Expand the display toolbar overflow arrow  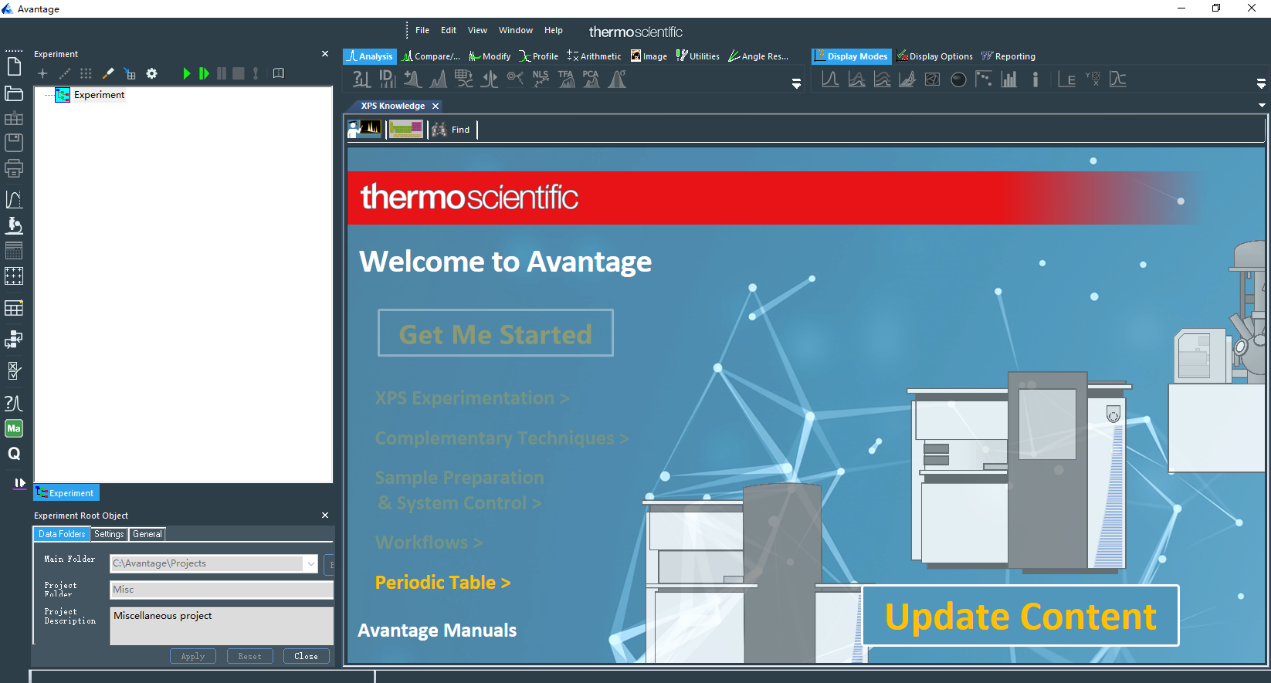point(1261,84)
